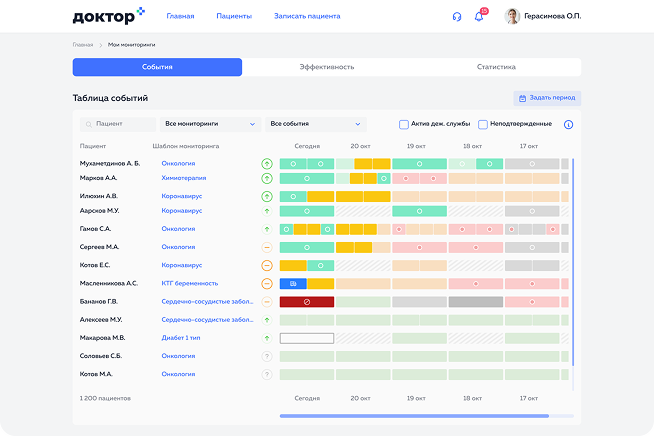Click orange minus status icon for Котов Е.С.
Image resolution: width=654 pixels, height=436 pixels.
[267, 266]
